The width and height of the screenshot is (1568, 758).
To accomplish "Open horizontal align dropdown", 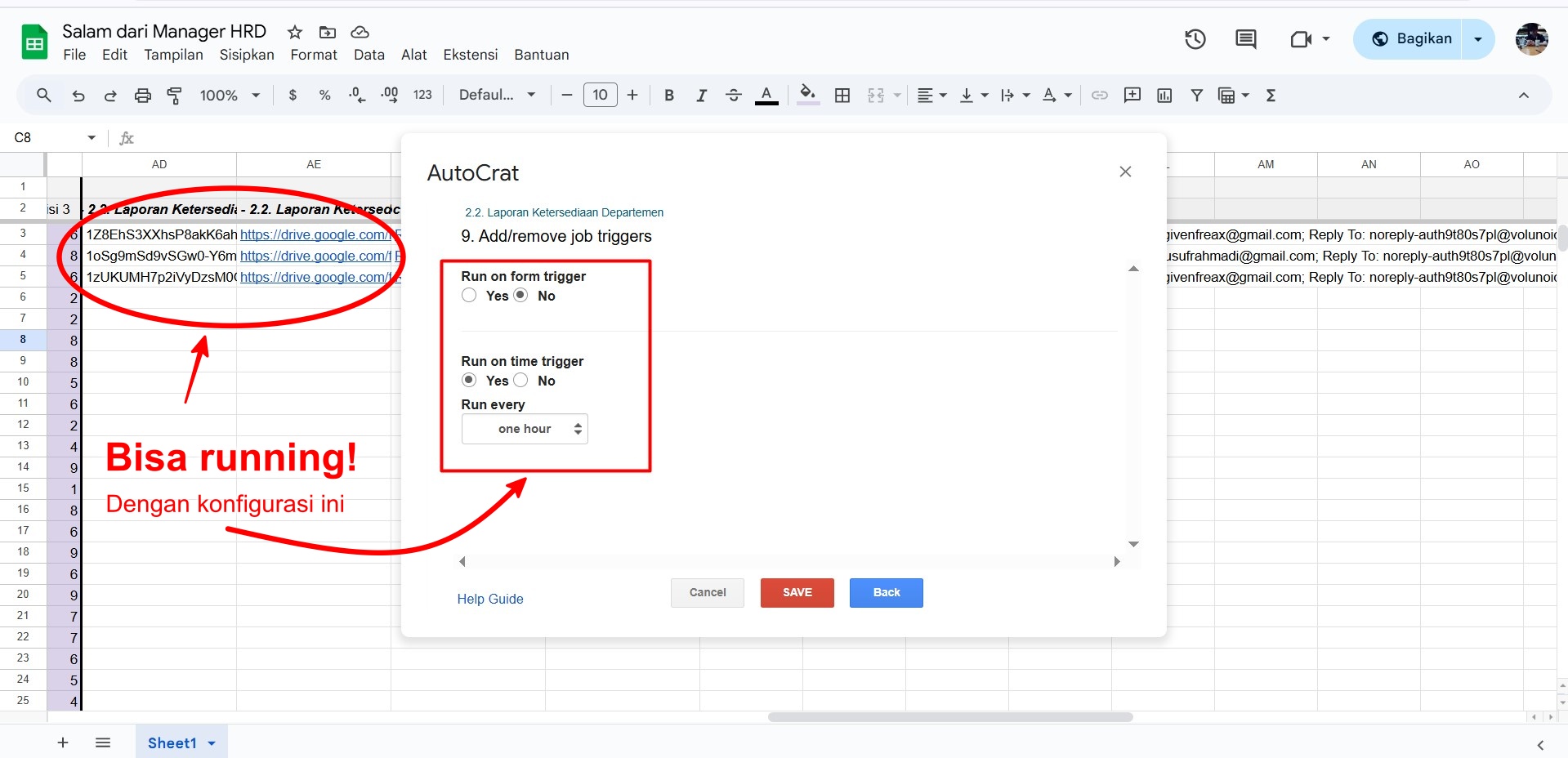I will coord(931,95).
